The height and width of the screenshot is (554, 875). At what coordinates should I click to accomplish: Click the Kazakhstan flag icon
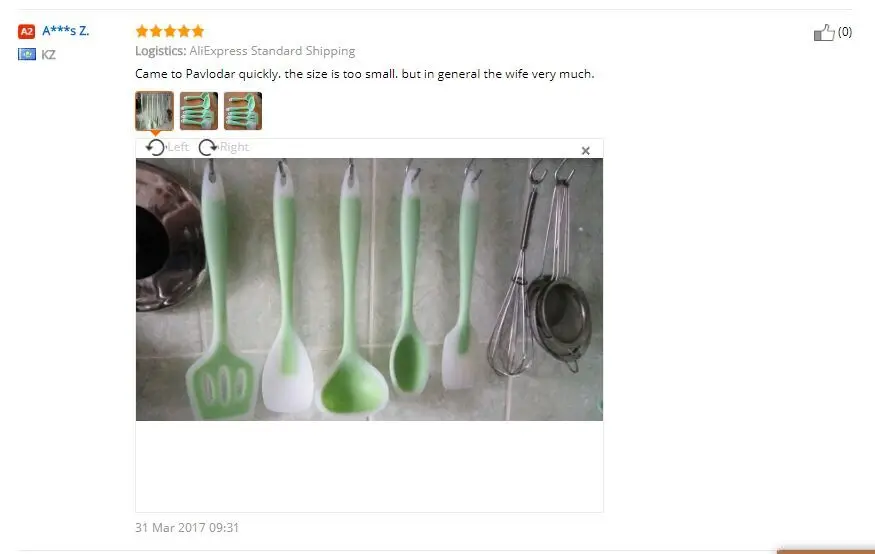click(27, 54)
